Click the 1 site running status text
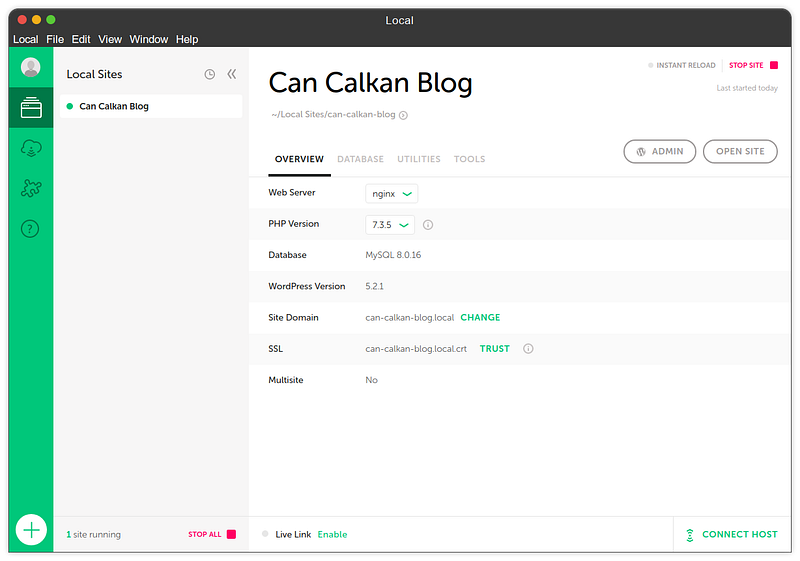Screen dimensions: 800x561 [x=94, y=534]
